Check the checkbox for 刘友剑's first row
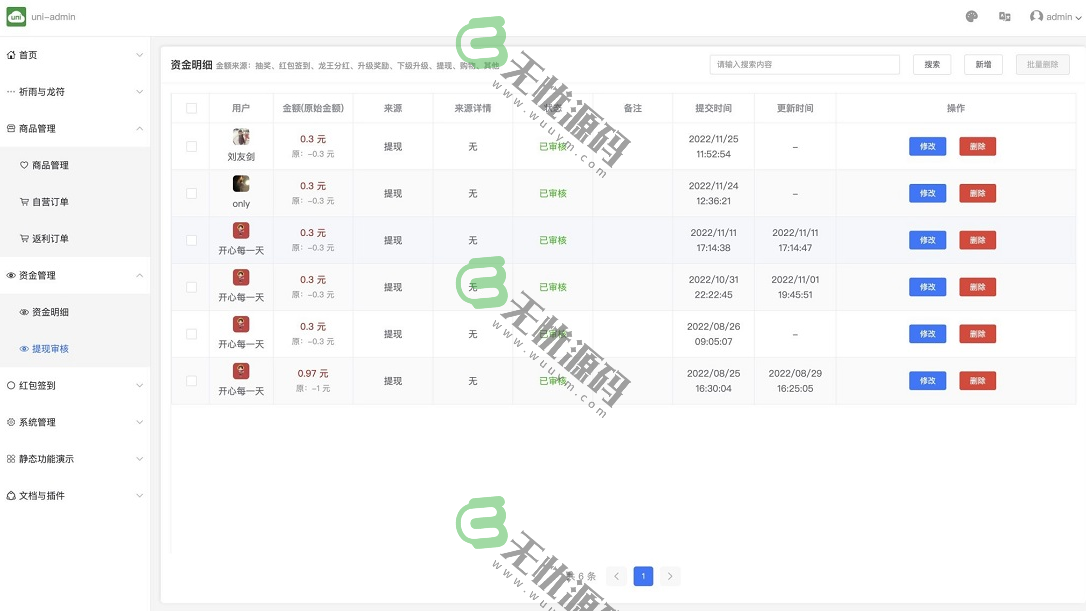Image resolution: width=1086 pixels, height=611 pixels. point(190,145)
